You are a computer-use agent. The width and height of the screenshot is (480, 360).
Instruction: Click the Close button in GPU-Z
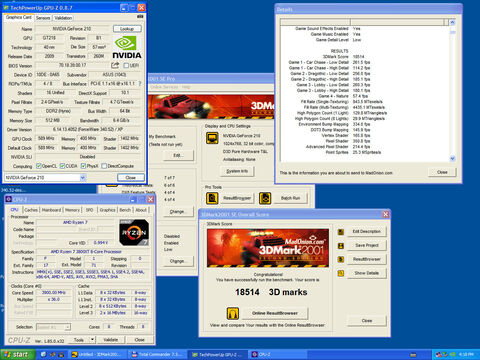131,178
